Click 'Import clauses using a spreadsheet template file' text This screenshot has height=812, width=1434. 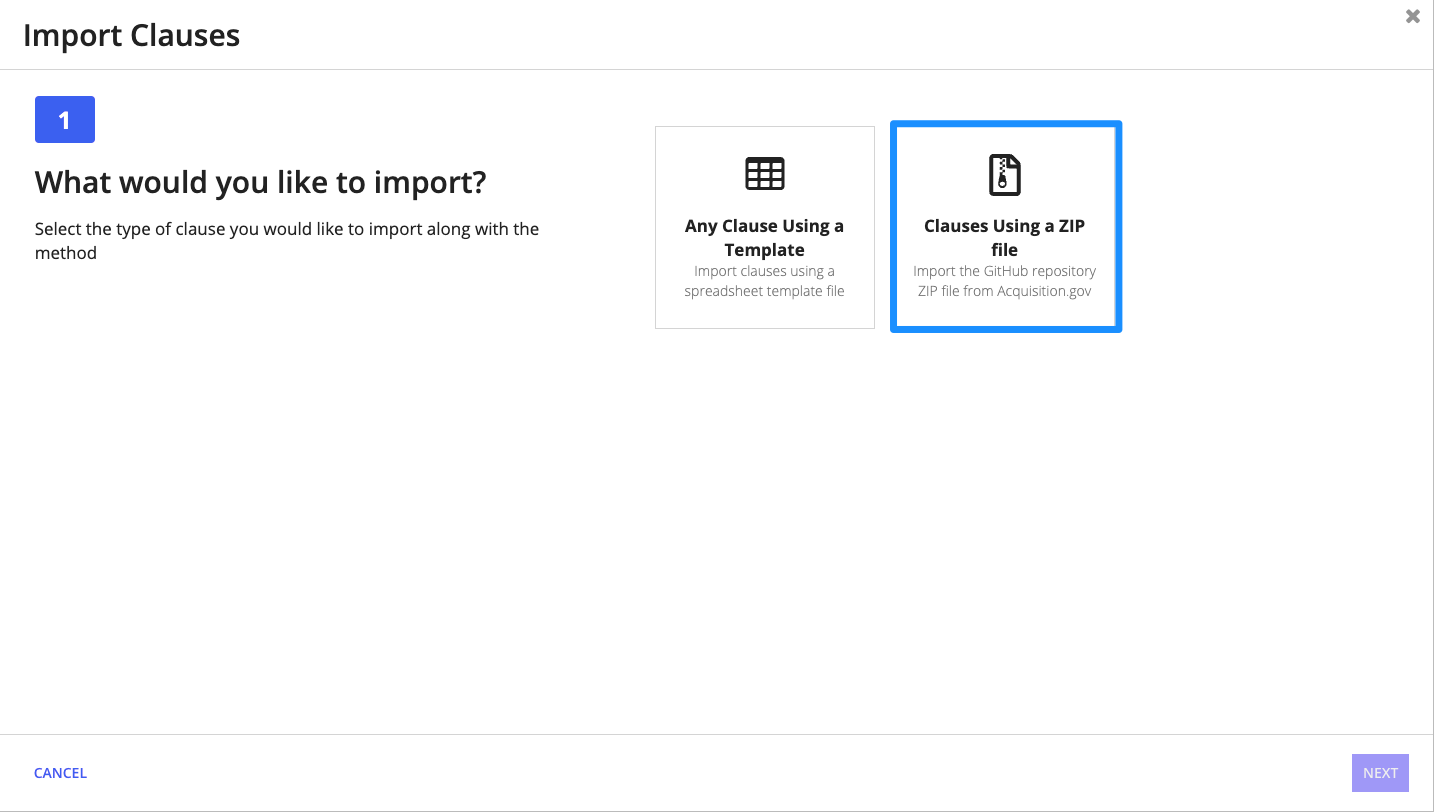765,281
